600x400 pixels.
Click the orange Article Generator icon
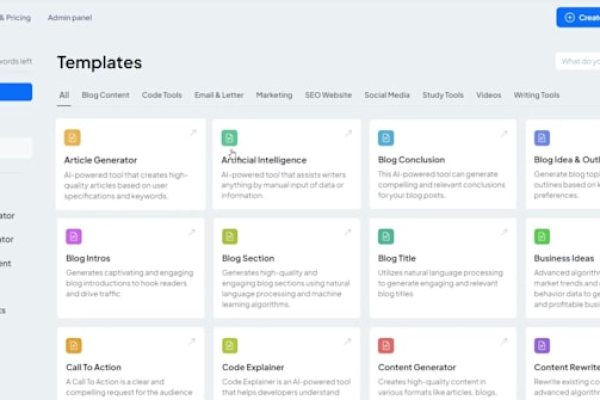[72, 138]
